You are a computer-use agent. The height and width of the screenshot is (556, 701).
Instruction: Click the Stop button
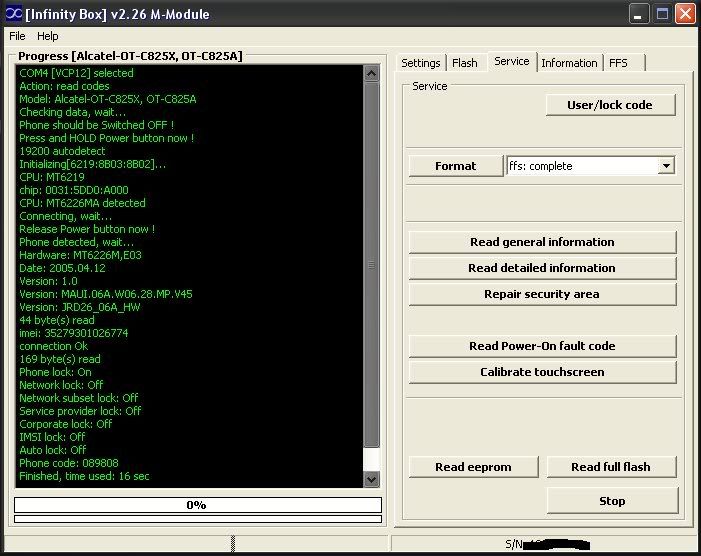coord(612,501)
